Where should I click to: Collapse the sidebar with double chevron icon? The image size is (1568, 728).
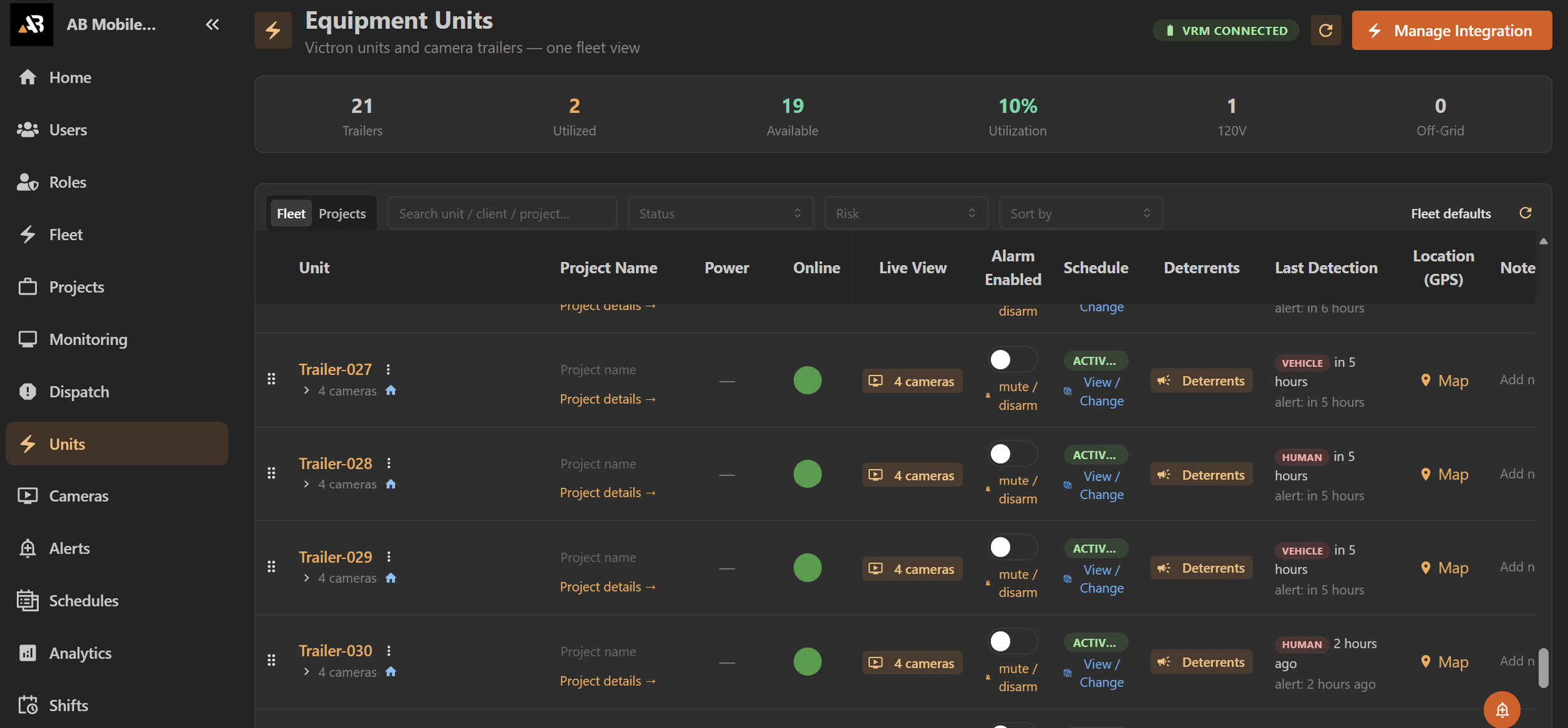pos(212,24)
